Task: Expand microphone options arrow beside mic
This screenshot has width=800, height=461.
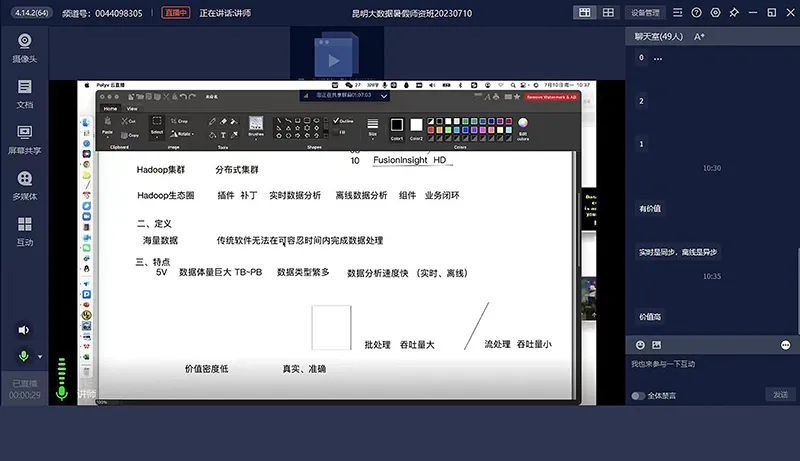Action: [x=40, y=356]
